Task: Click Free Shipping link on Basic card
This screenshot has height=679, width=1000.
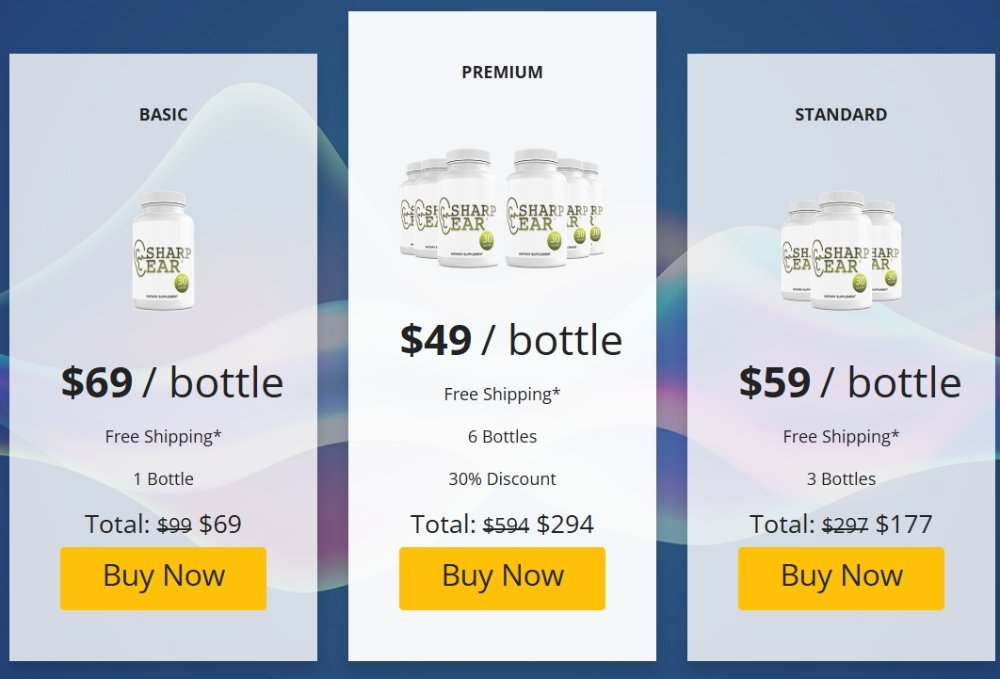Action: 163,436
